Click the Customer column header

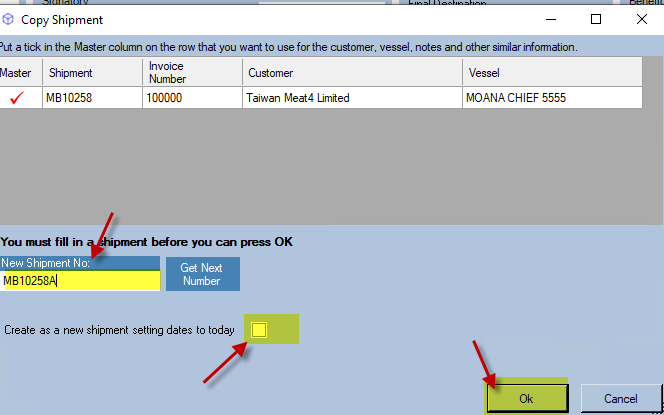coord(352,73)
